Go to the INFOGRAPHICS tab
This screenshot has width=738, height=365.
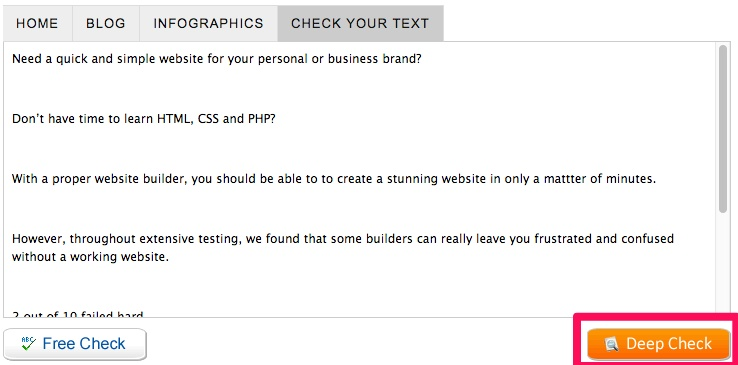[208, 24]
